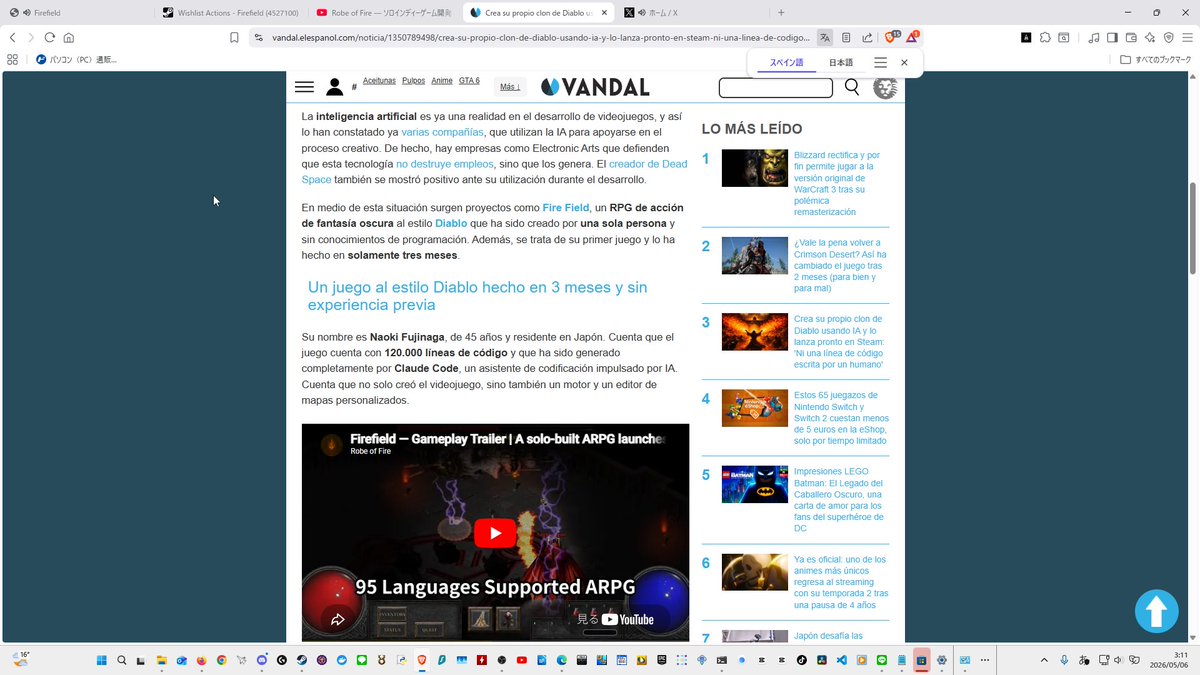This screenshot has width=1200, height=675.
Task: Switch to the ホーム / X tab
Action: [x=690, y=12]
